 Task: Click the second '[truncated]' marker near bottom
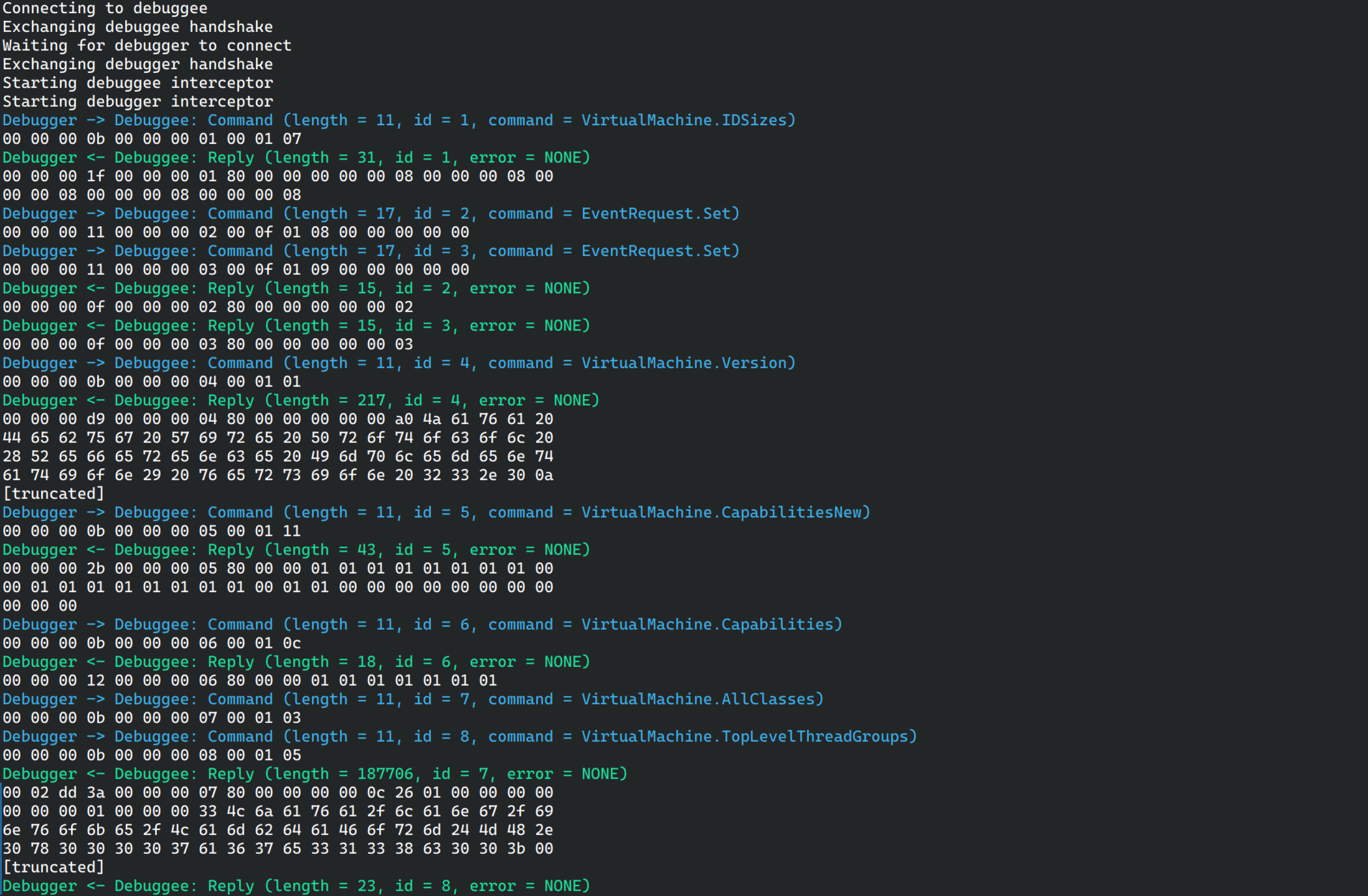tap(54, 867)
